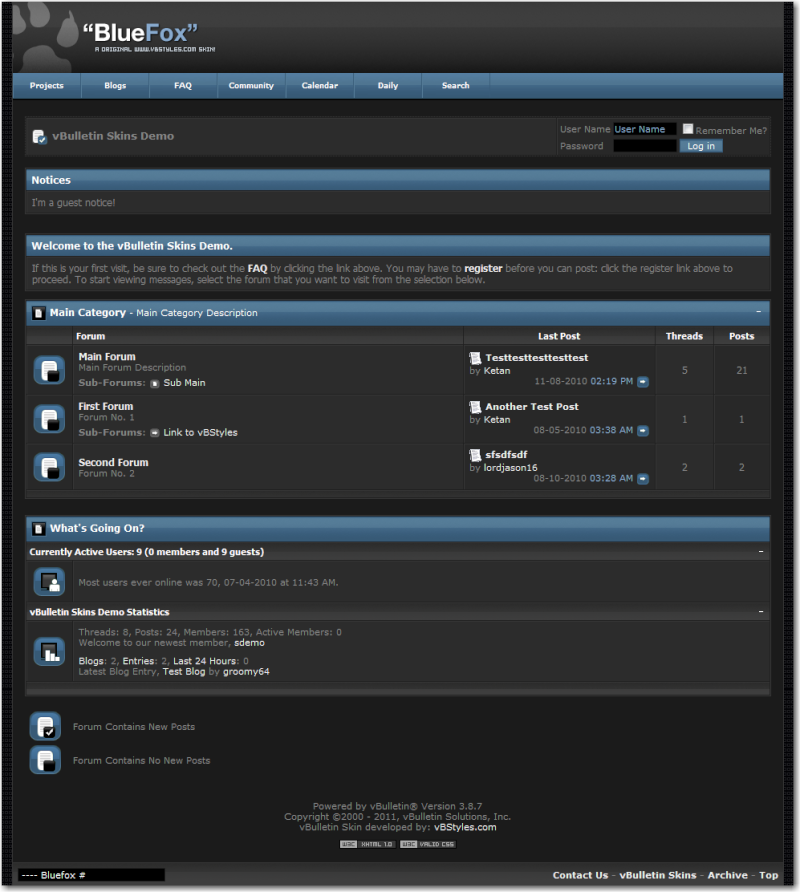Screen dimensions: 800x892
Task: Open the Sub Main sub-forum link
Action: click(x=184, y=383)
